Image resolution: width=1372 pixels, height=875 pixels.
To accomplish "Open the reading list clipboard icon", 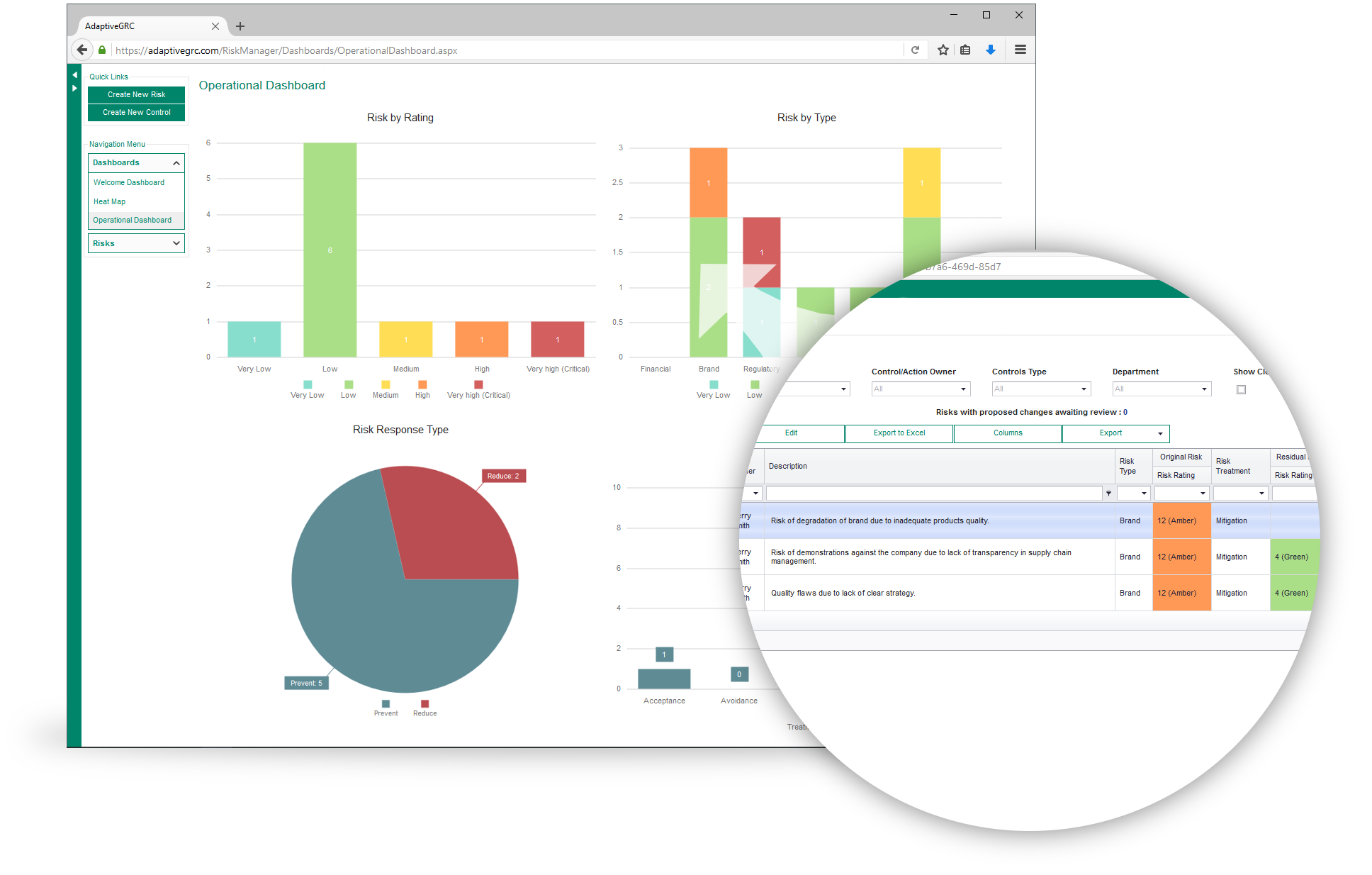I will click(965, 50).
